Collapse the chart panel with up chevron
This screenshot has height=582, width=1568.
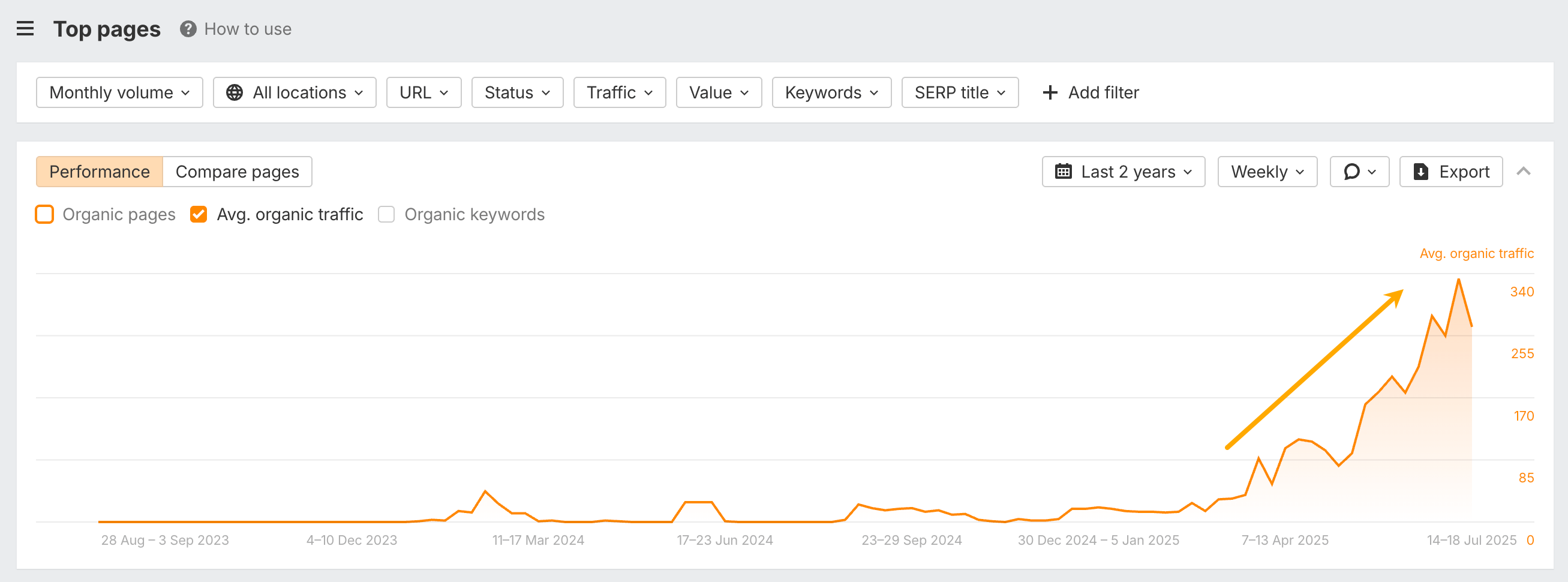click(x=1523, y=172)
